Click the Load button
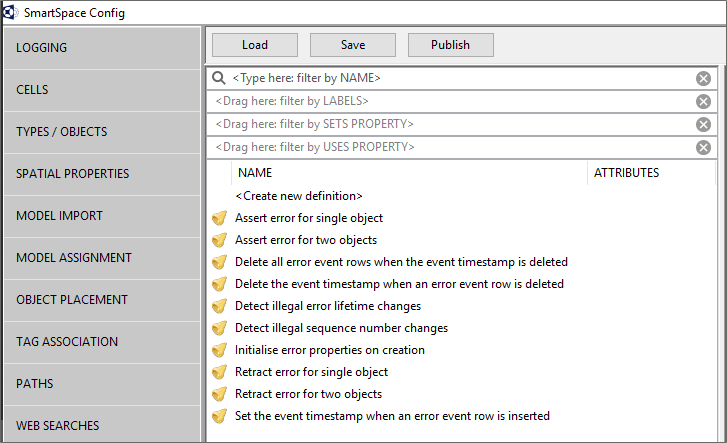The image size is (727, 443). [255, 45]
